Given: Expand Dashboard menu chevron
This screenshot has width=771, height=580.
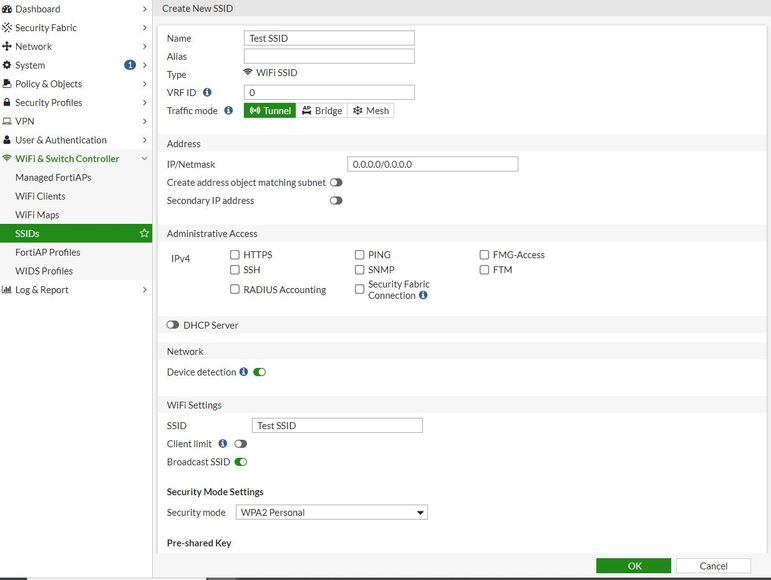Looking at the screenshot, I should (145, 9).
